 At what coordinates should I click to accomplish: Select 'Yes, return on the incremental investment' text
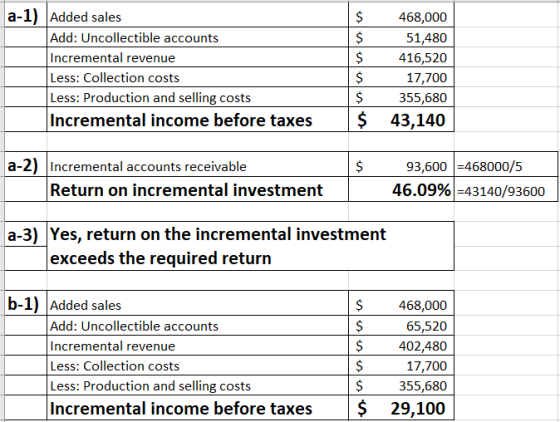click(x=218, y=235)
